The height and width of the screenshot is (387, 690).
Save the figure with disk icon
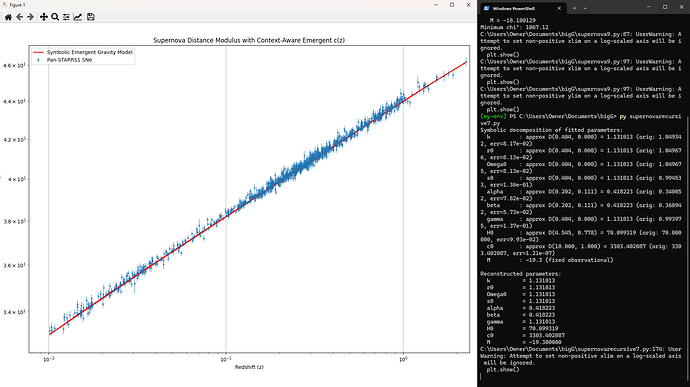(91, 17)
